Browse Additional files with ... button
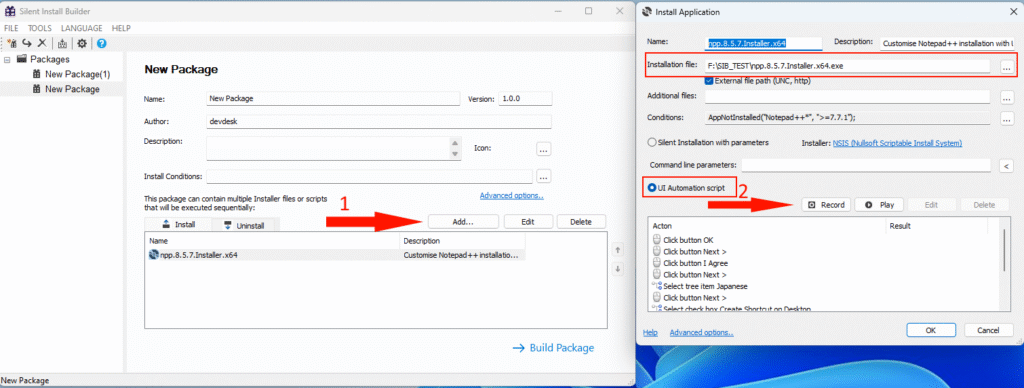Image resolution: width=1024 pixels, height=388 pixels. point(1006,97)
